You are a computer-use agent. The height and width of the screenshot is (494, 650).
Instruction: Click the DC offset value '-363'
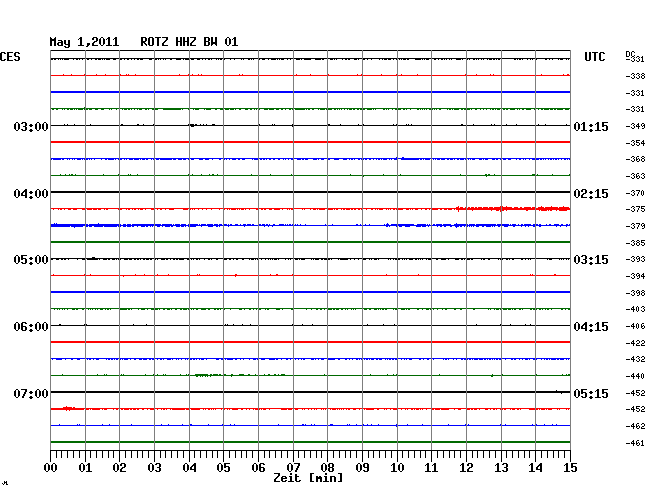pos(635,176)
